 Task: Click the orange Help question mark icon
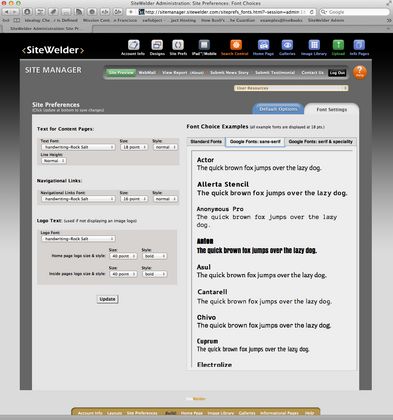point(360,72)
